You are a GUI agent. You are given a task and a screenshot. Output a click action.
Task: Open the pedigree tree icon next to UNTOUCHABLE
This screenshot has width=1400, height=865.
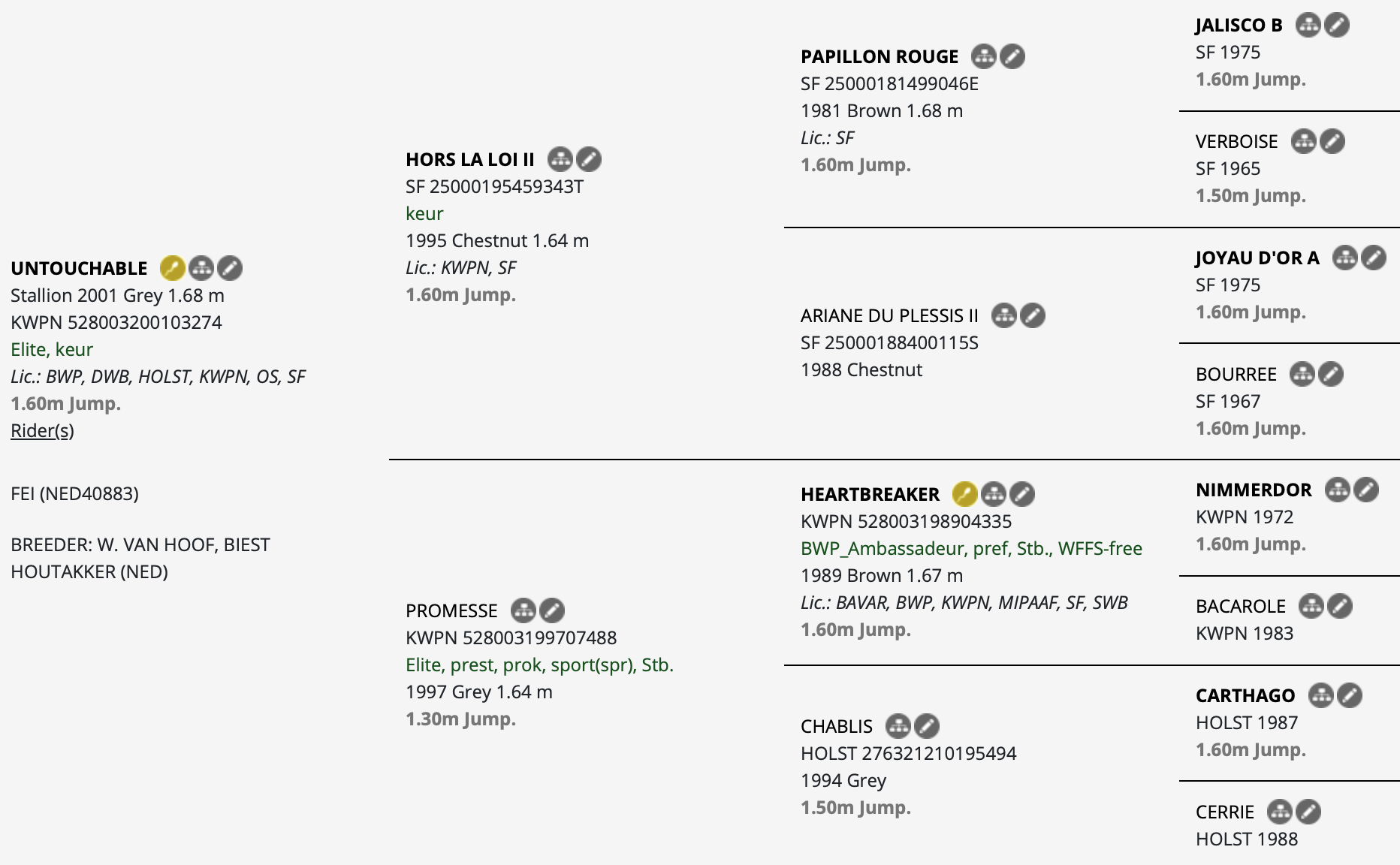201,268
